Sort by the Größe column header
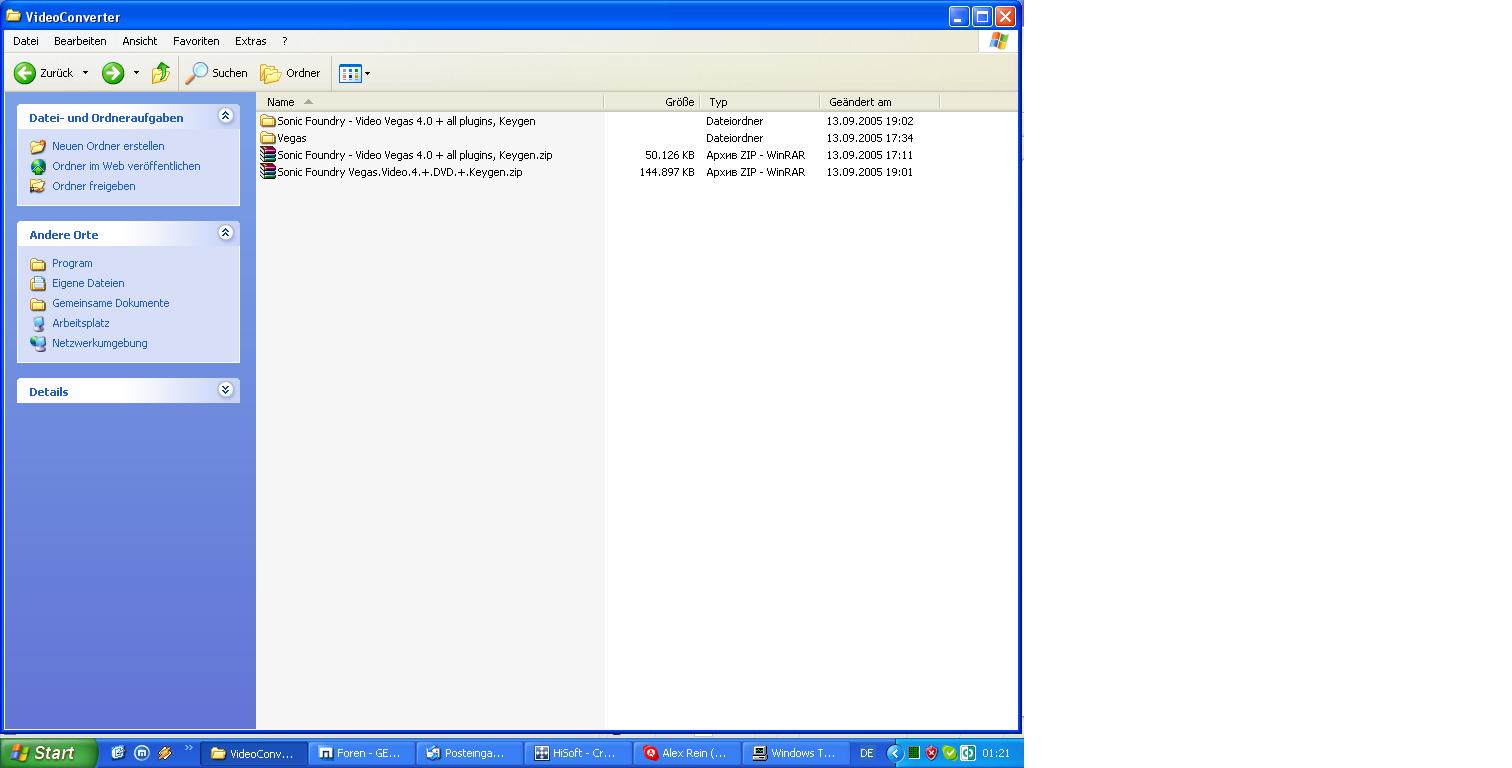Image resolution: width=1512 pixels, height=768 pixels. 652,102
